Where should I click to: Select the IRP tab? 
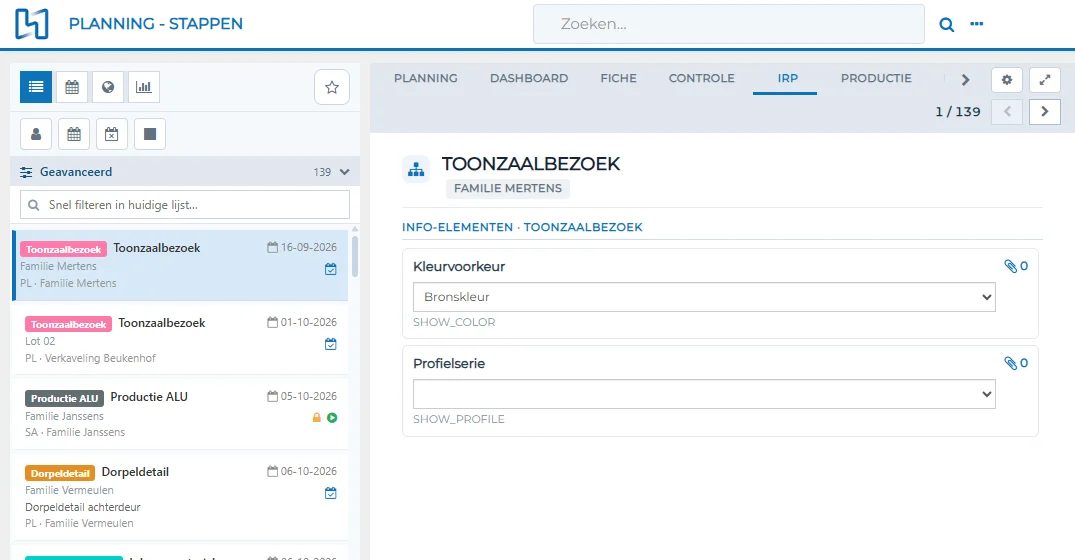pos(788,78)
